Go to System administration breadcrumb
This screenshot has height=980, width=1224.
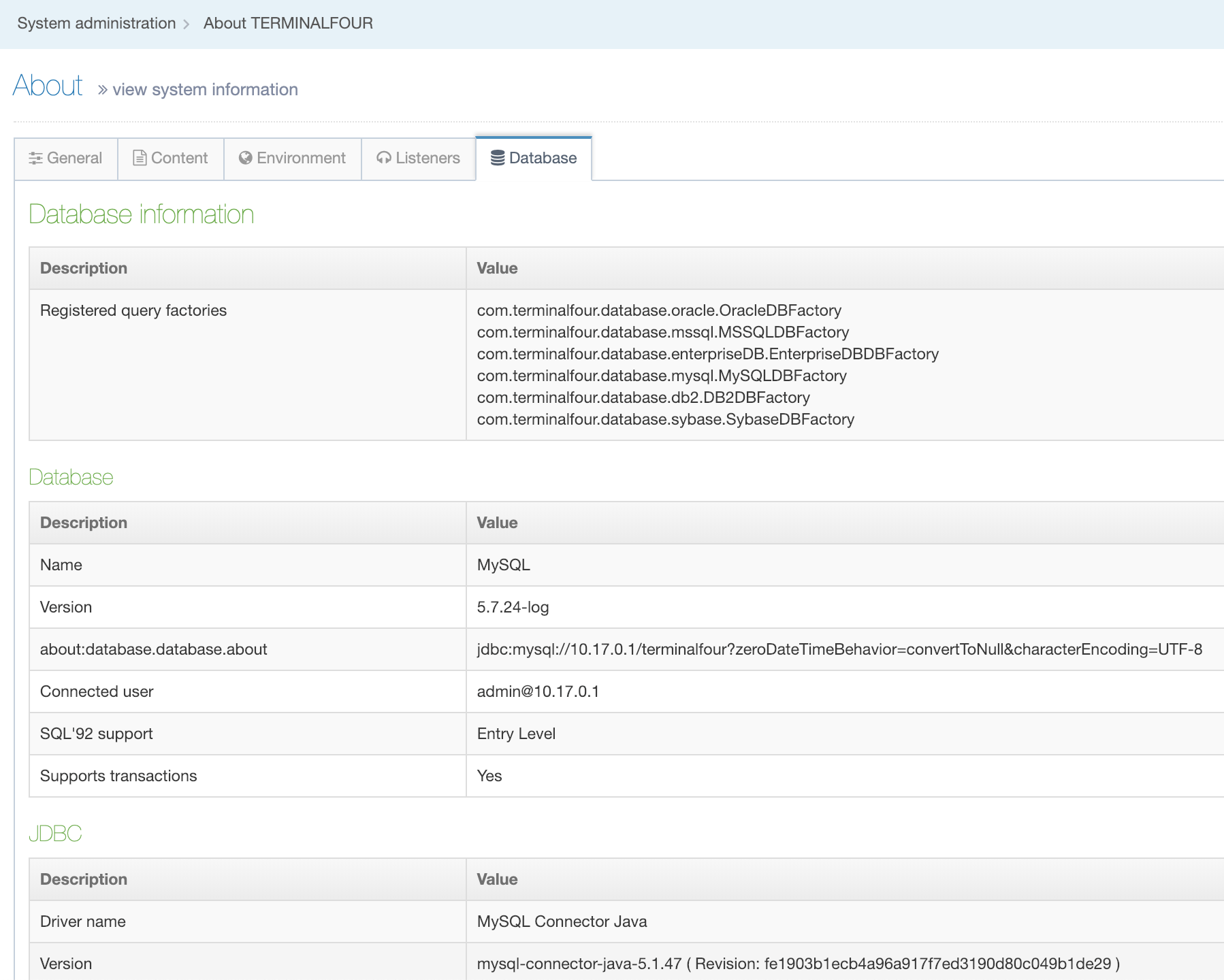[96, 23]
